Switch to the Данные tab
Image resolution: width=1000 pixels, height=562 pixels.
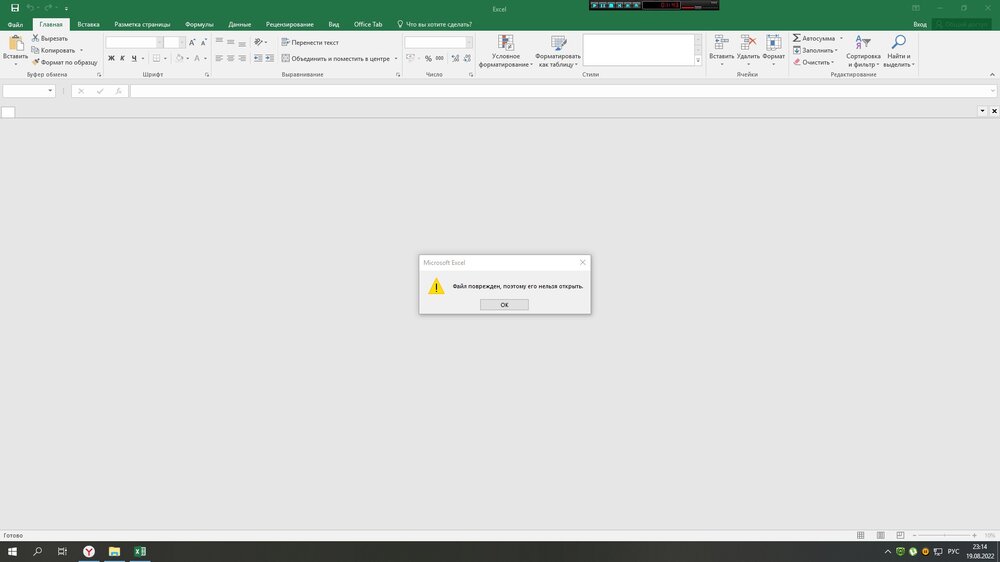pyautogui.click(x=239, y=24)
